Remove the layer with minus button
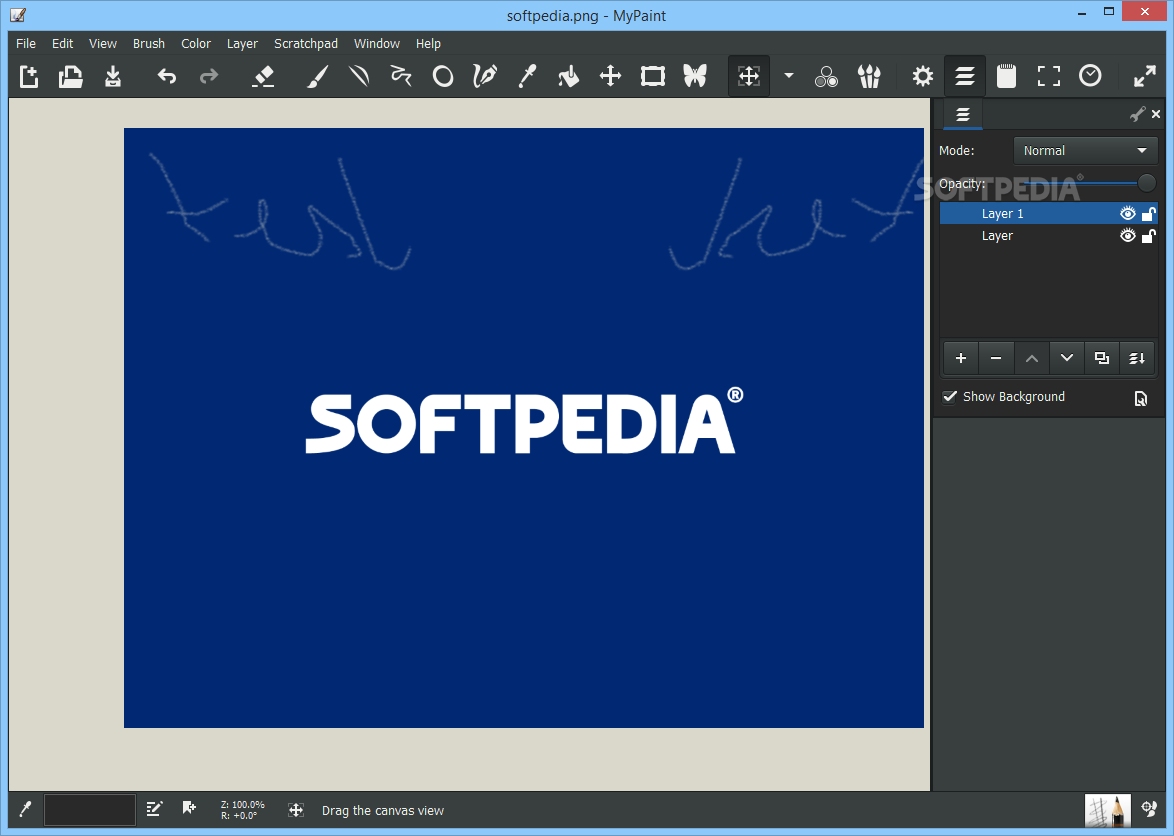Image resolution: width=1174 pixels, height=836 pixels. (x=996, y=358)
